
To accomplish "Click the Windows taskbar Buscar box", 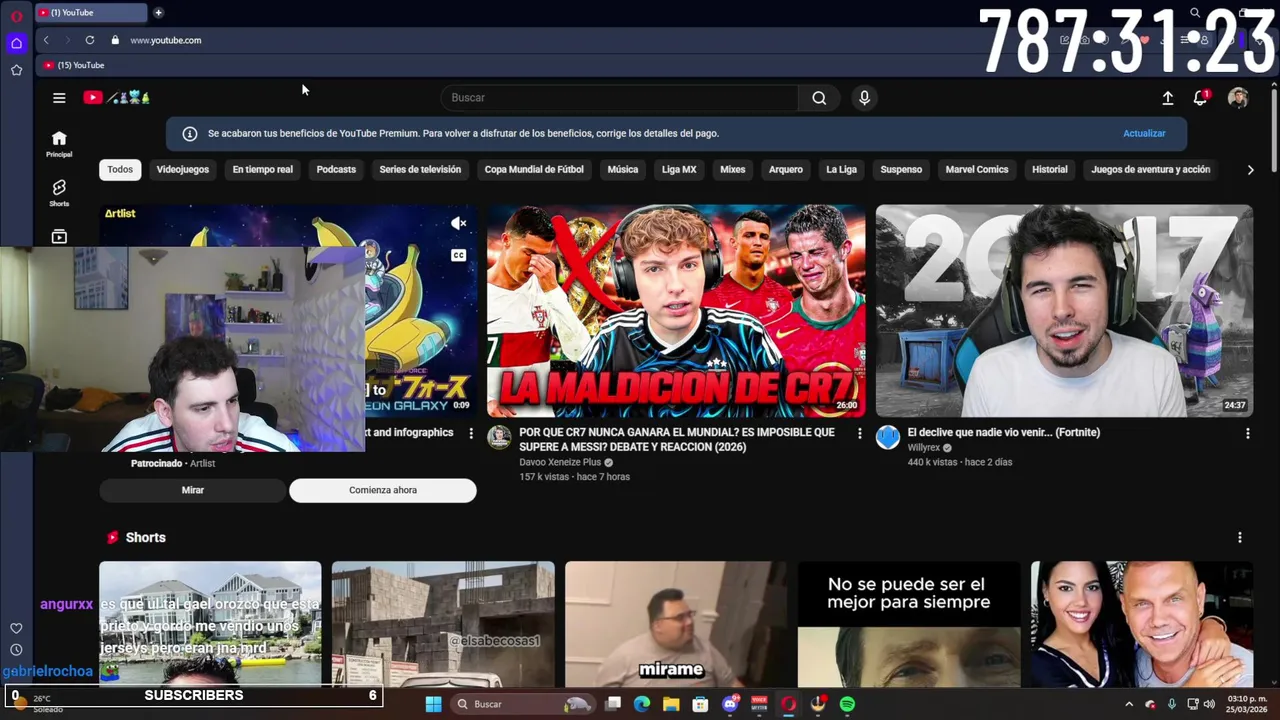I will point(521,704).
